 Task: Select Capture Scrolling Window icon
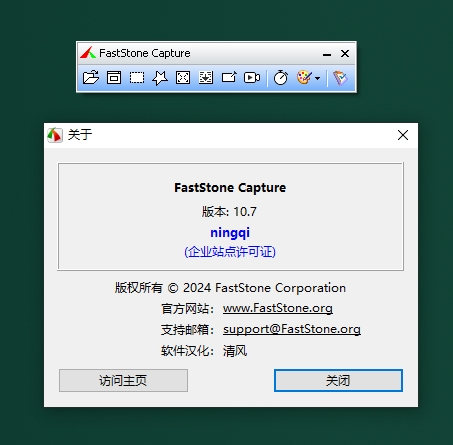pos(206,78)
